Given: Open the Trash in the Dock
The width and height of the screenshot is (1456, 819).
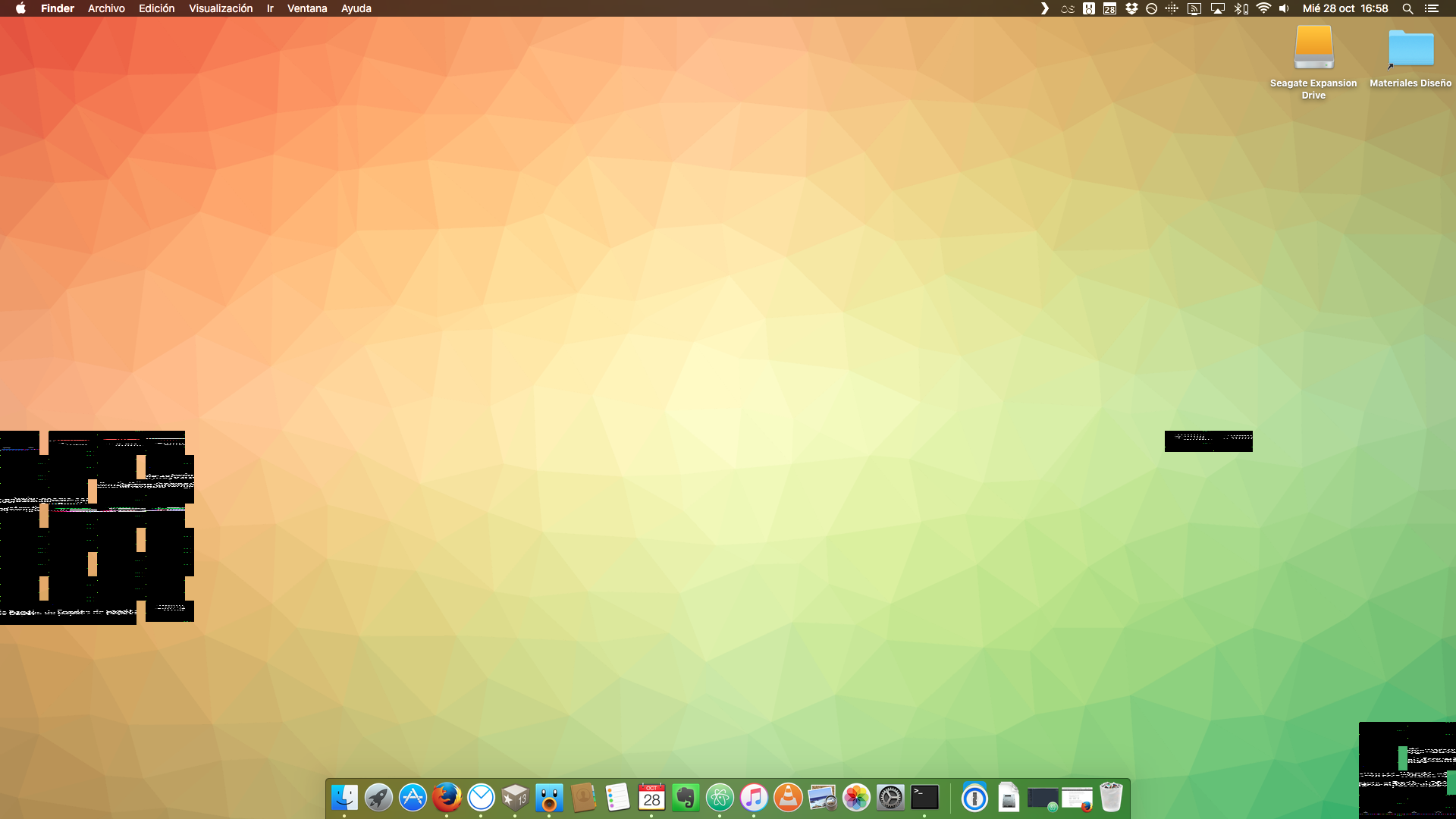Looking at the screenshot, I should tap(1111, 798).
